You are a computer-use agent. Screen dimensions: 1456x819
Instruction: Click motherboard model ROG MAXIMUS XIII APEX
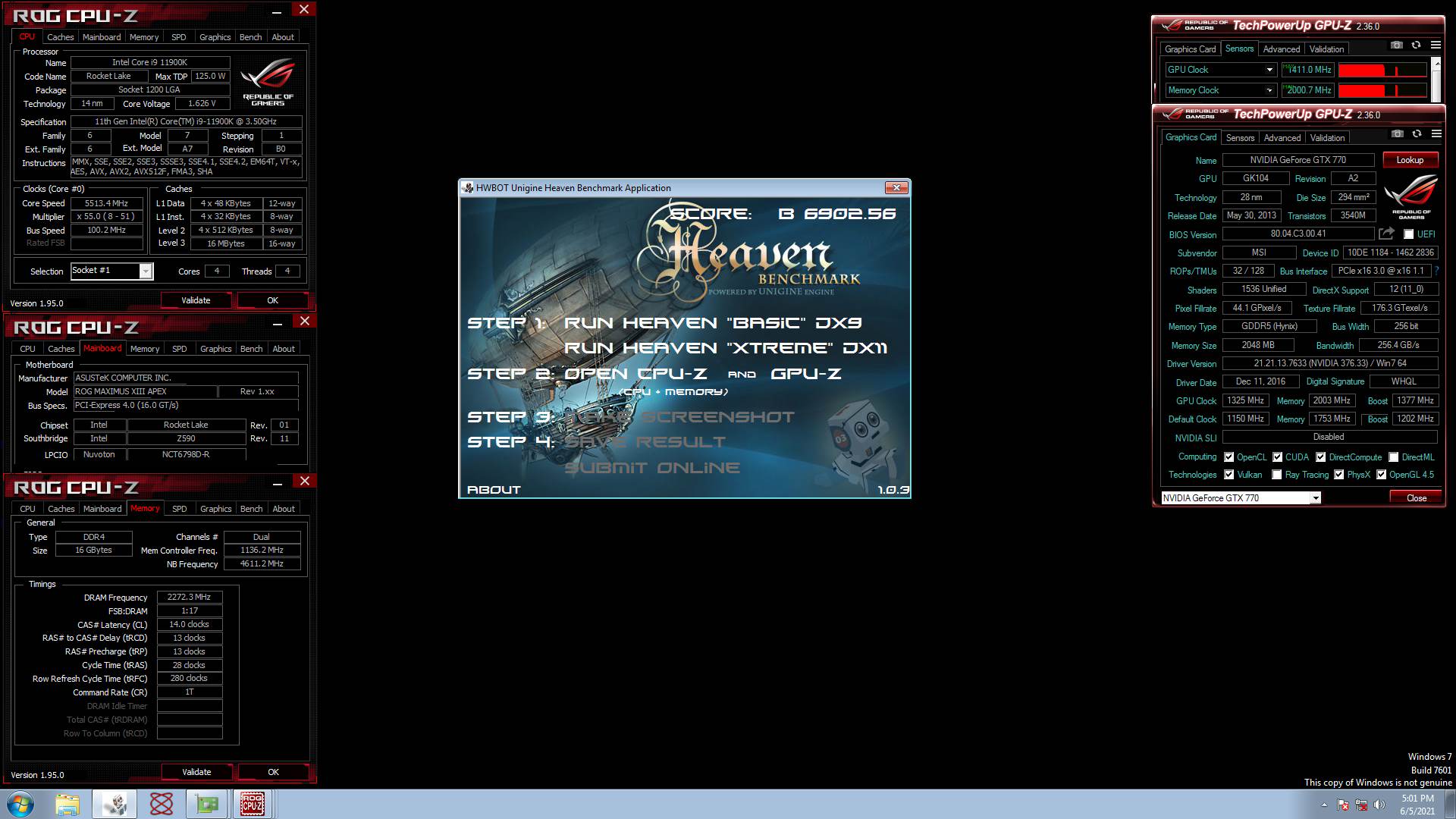point(144,391)
